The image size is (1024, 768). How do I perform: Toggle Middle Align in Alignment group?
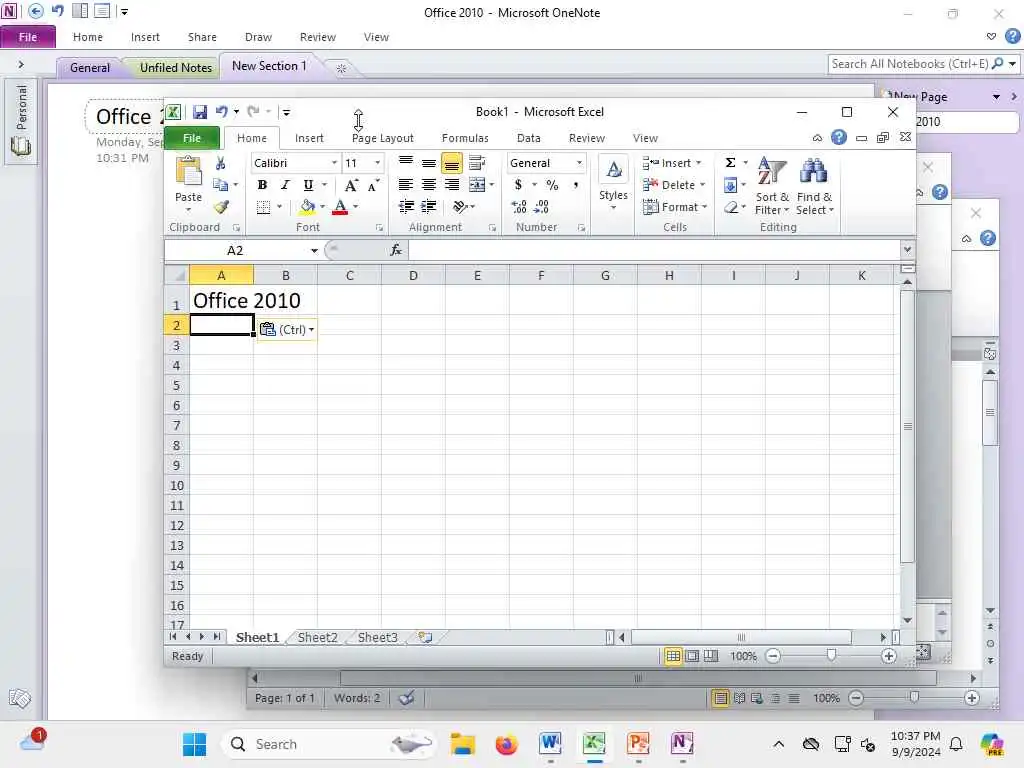(x=428, y=163)
